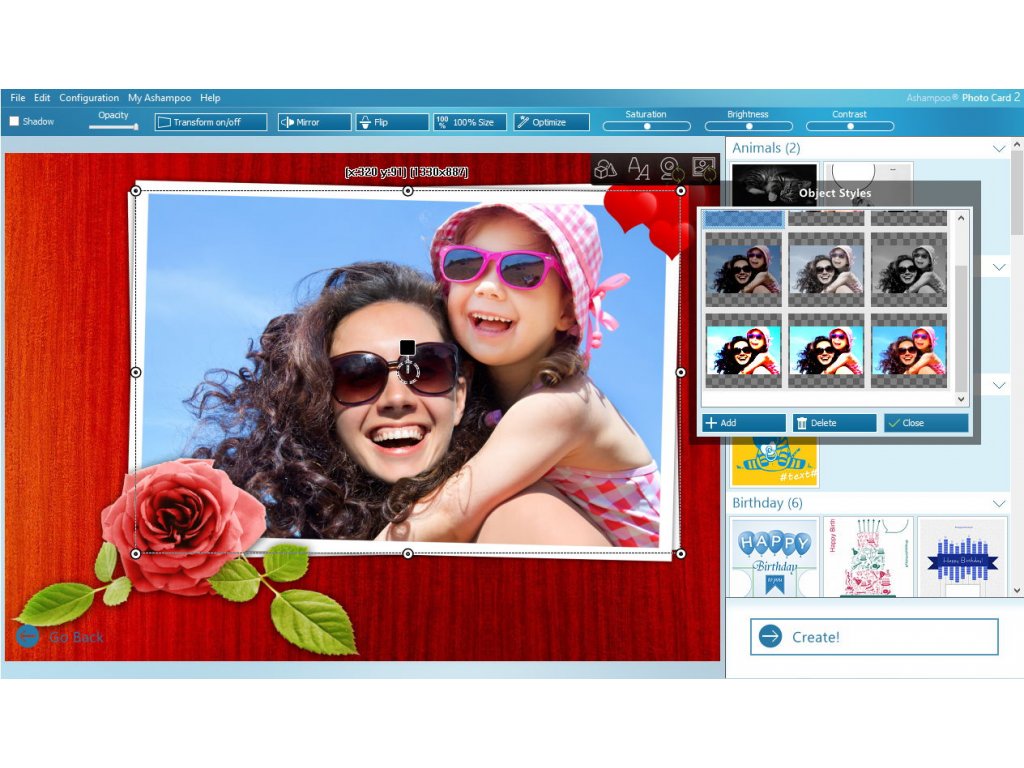Select the middle high-contrast cyan style thumbnail

coord(826,351)
